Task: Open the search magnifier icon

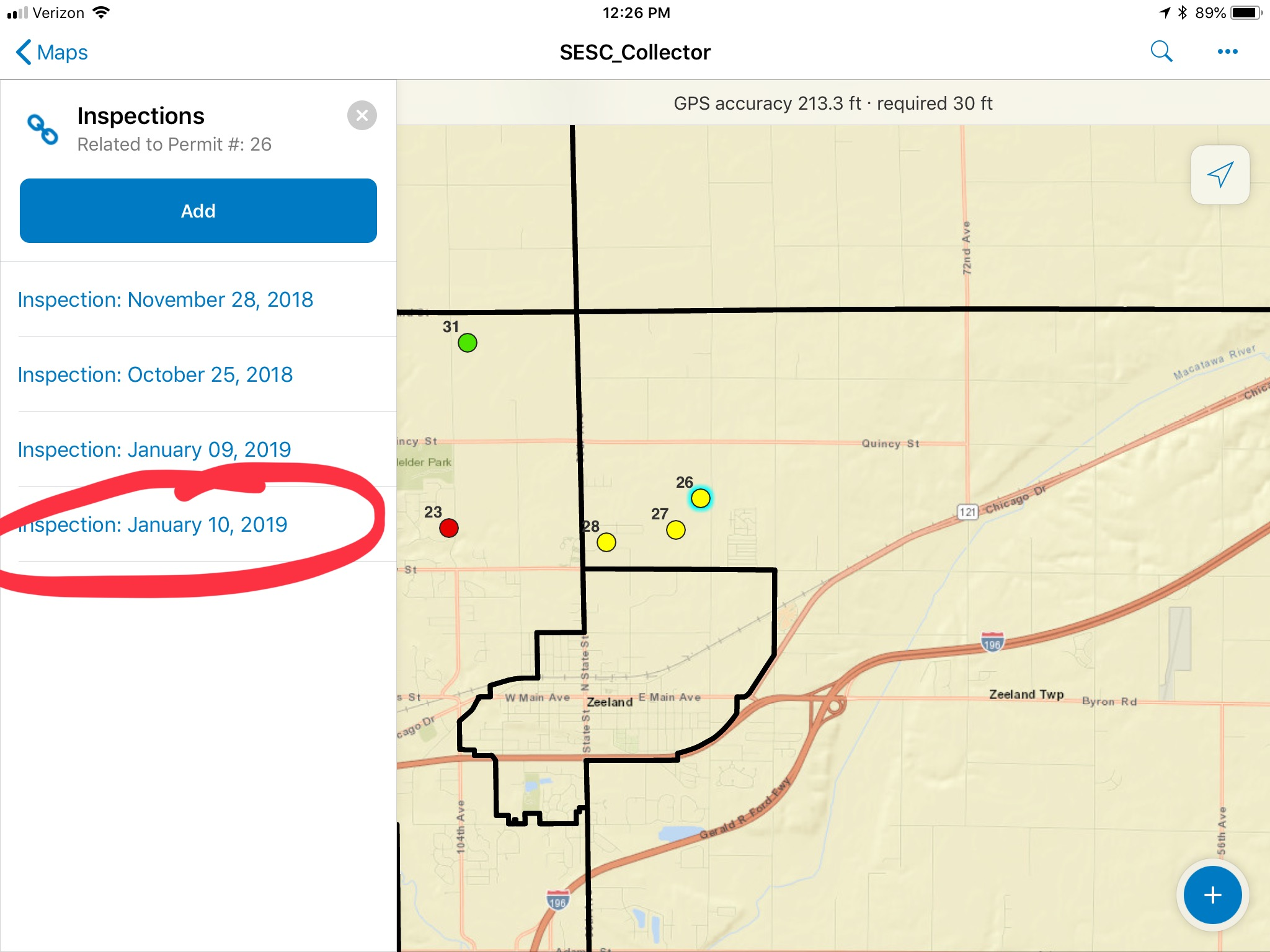Action: point(1161,51)
